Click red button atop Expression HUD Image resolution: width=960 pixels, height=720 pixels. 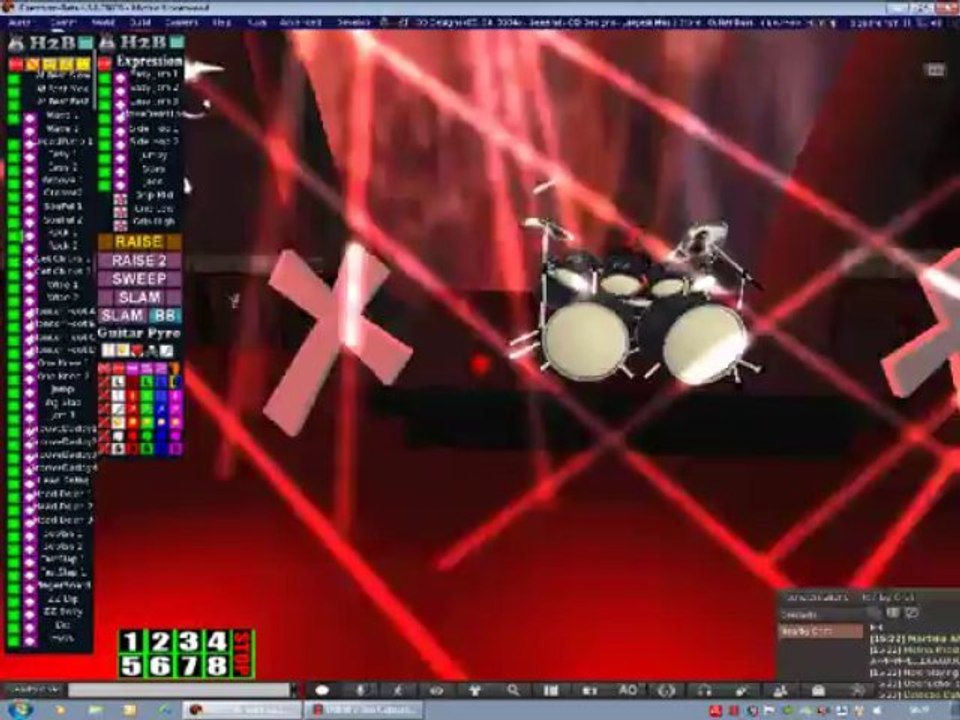click(105, 63)
